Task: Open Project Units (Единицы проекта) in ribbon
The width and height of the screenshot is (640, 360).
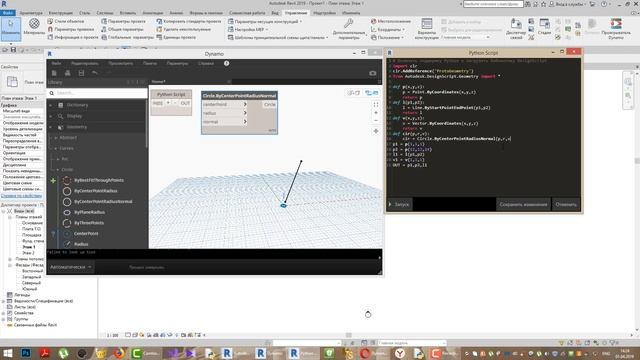Action: click(176, 37)
